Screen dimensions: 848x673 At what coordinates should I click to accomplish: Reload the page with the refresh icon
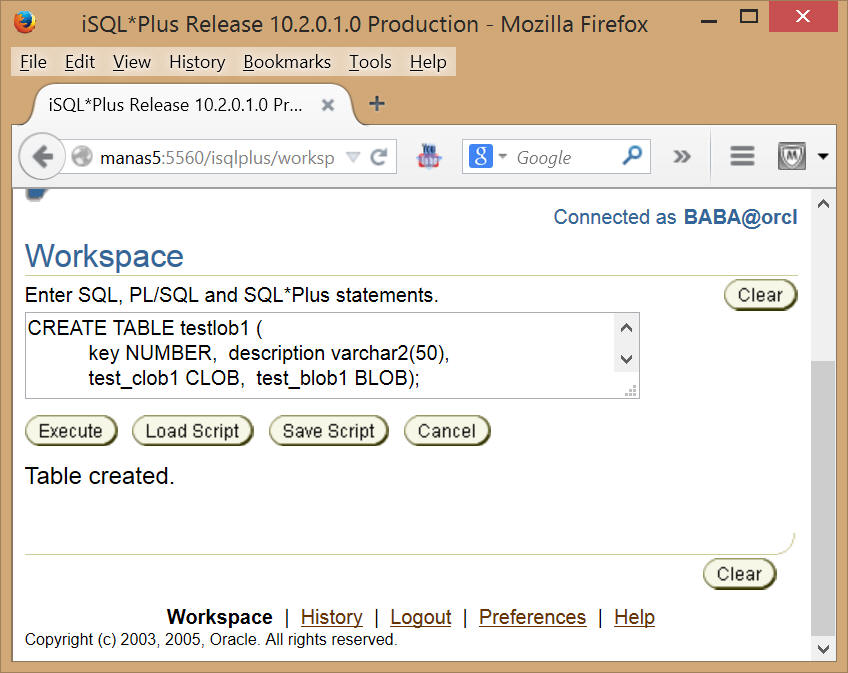[379, 157]
